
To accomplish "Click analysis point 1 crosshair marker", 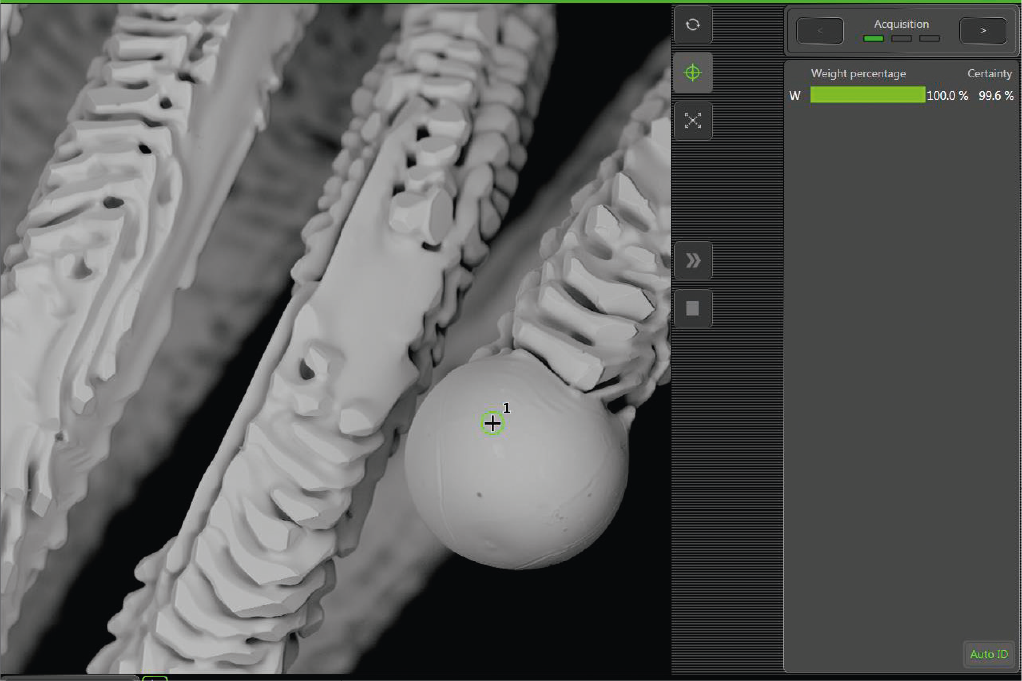I will [x=492, y=423].
